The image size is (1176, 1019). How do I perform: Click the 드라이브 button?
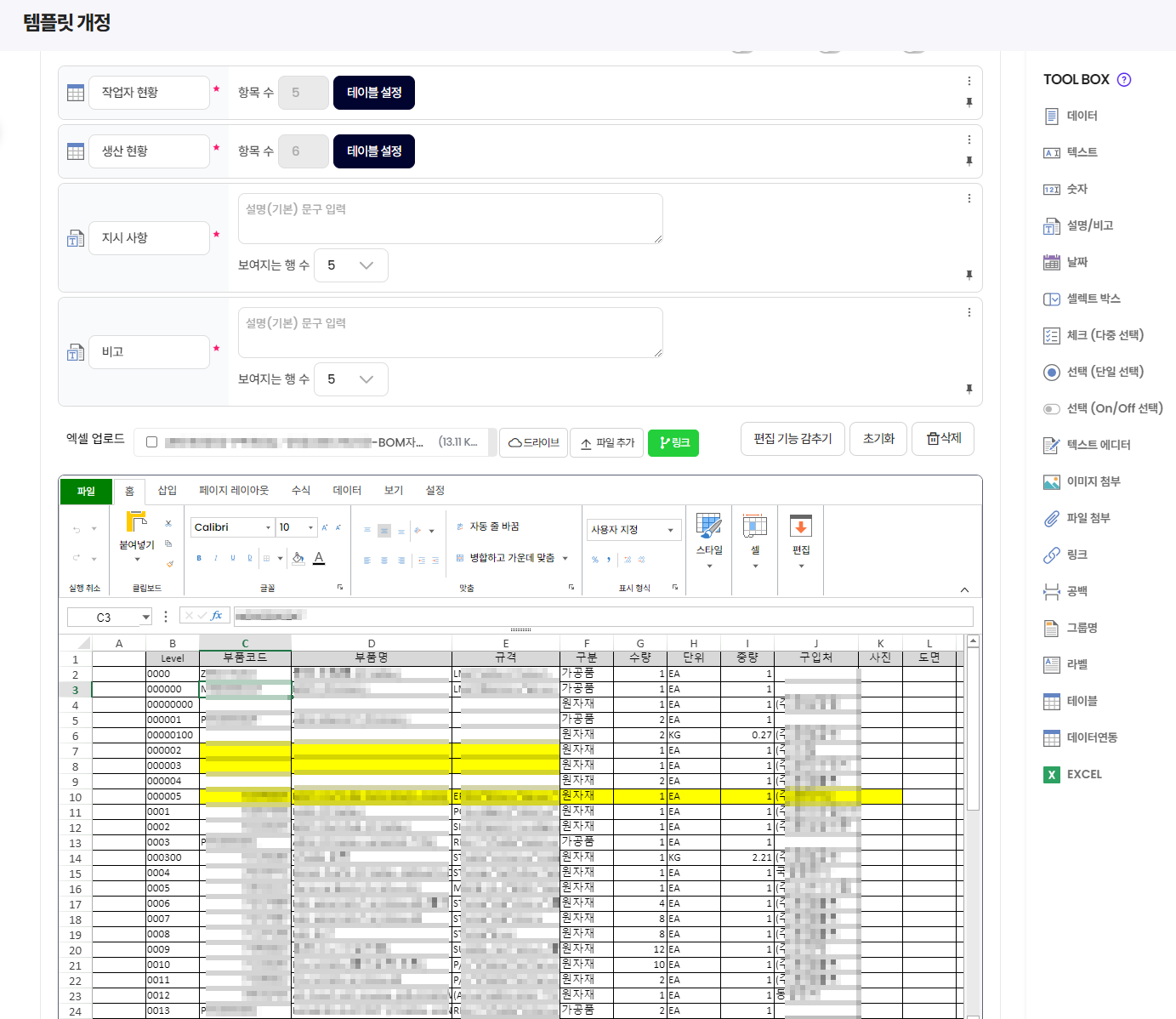point(533,442)
